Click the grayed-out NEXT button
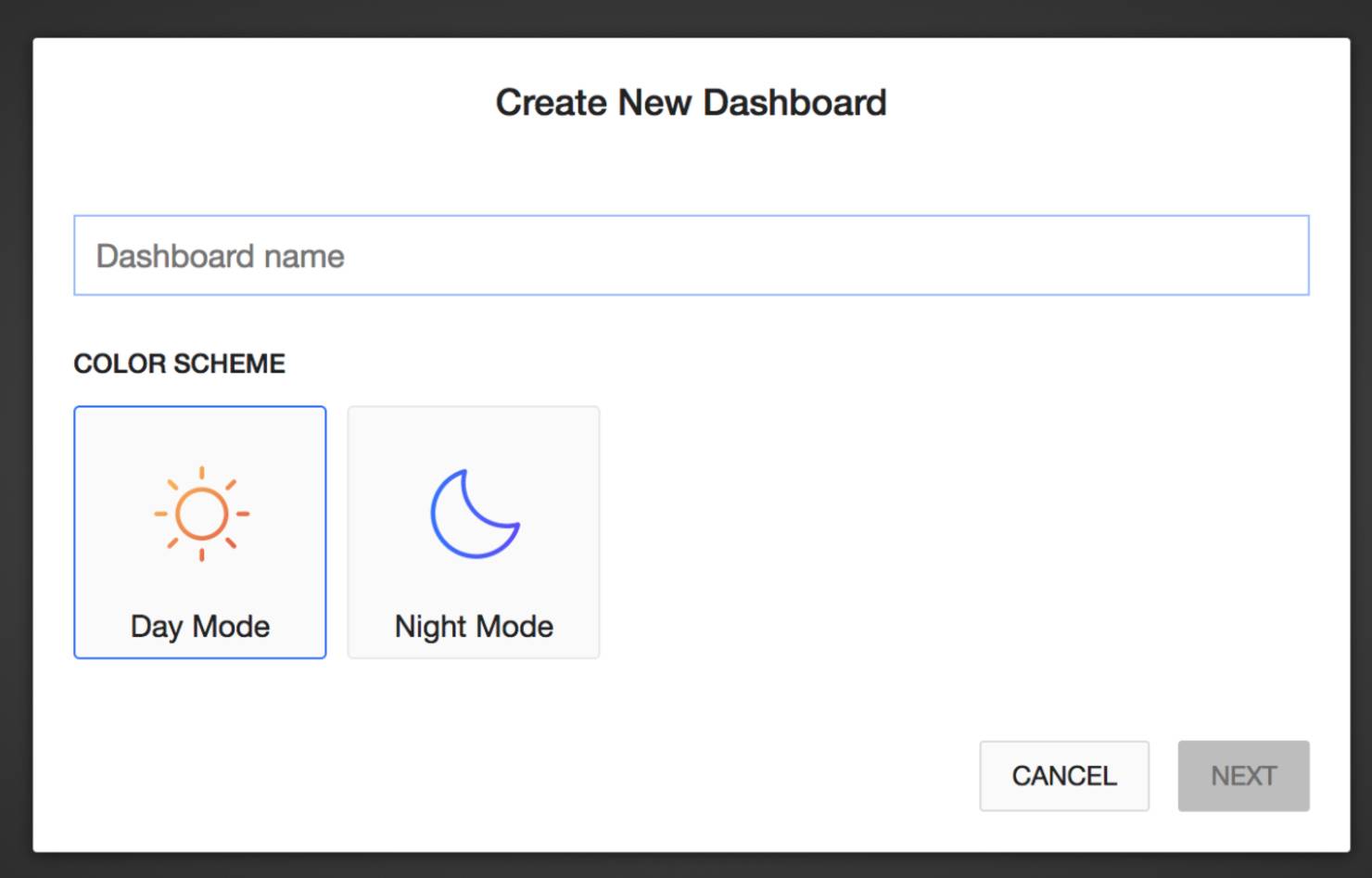The height and width of the screenshot is (878, 1372). (1244, 776)
